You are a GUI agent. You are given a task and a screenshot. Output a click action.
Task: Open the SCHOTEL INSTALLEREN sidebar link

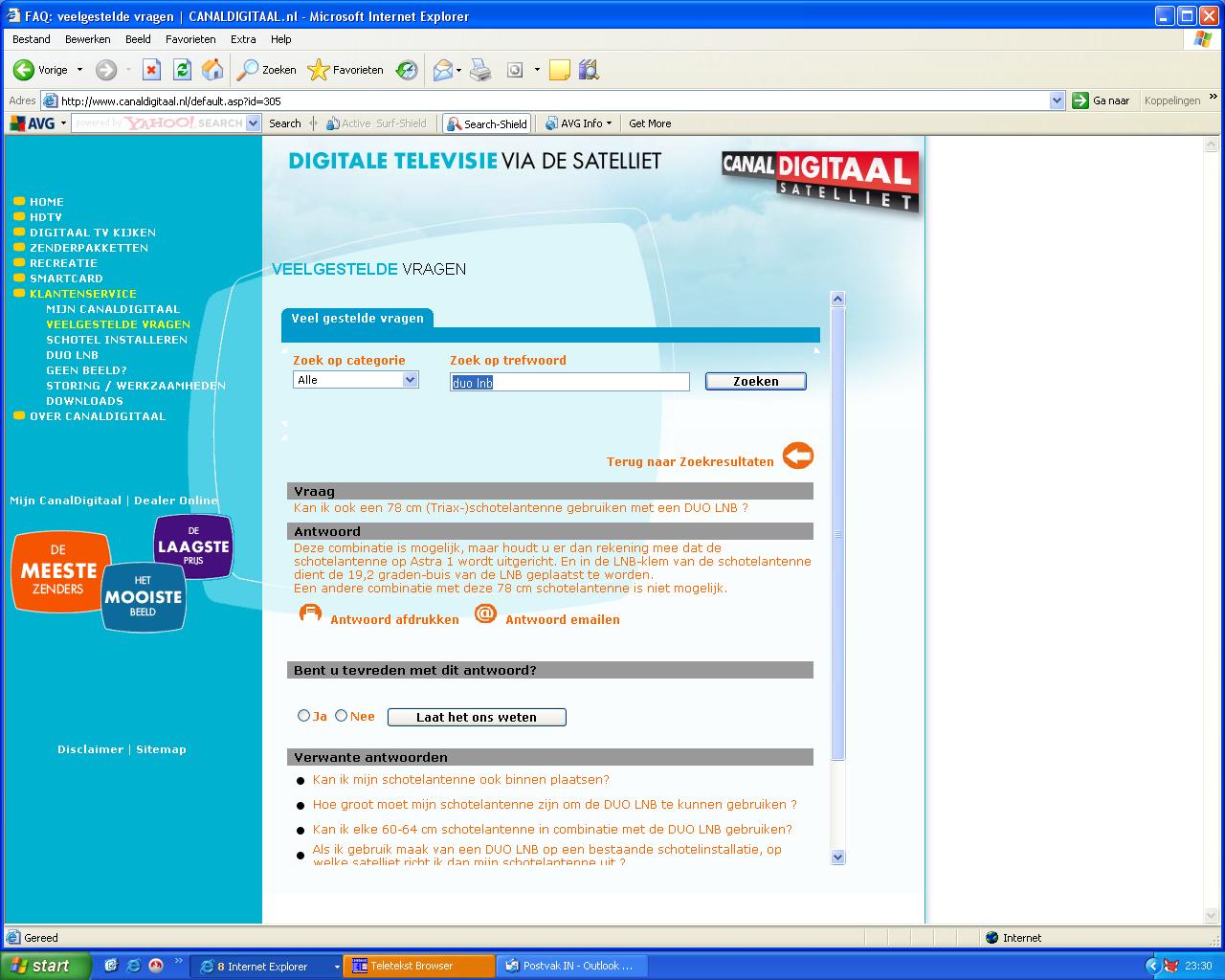(117, 340)
